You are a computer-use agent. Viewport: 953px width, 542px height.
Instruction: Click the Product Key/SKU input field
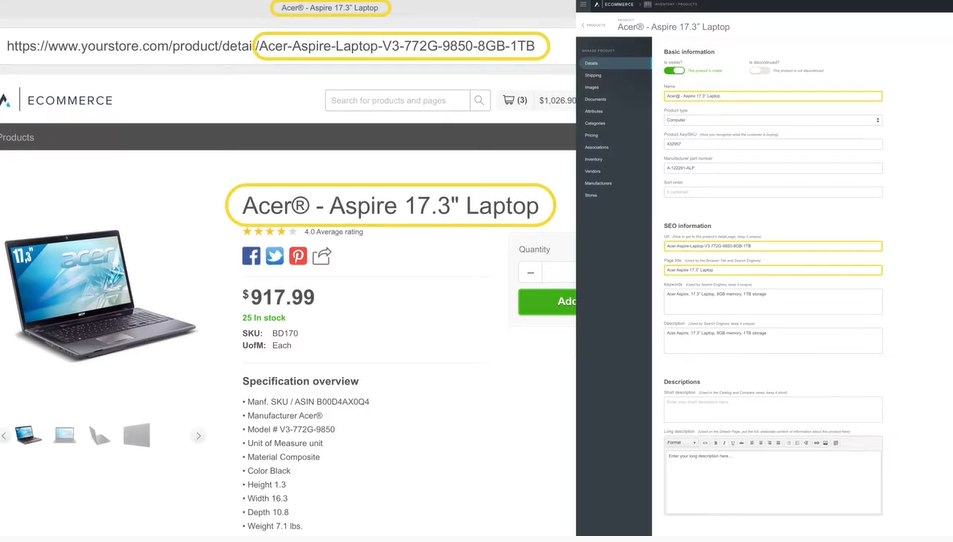coord(772,144)
